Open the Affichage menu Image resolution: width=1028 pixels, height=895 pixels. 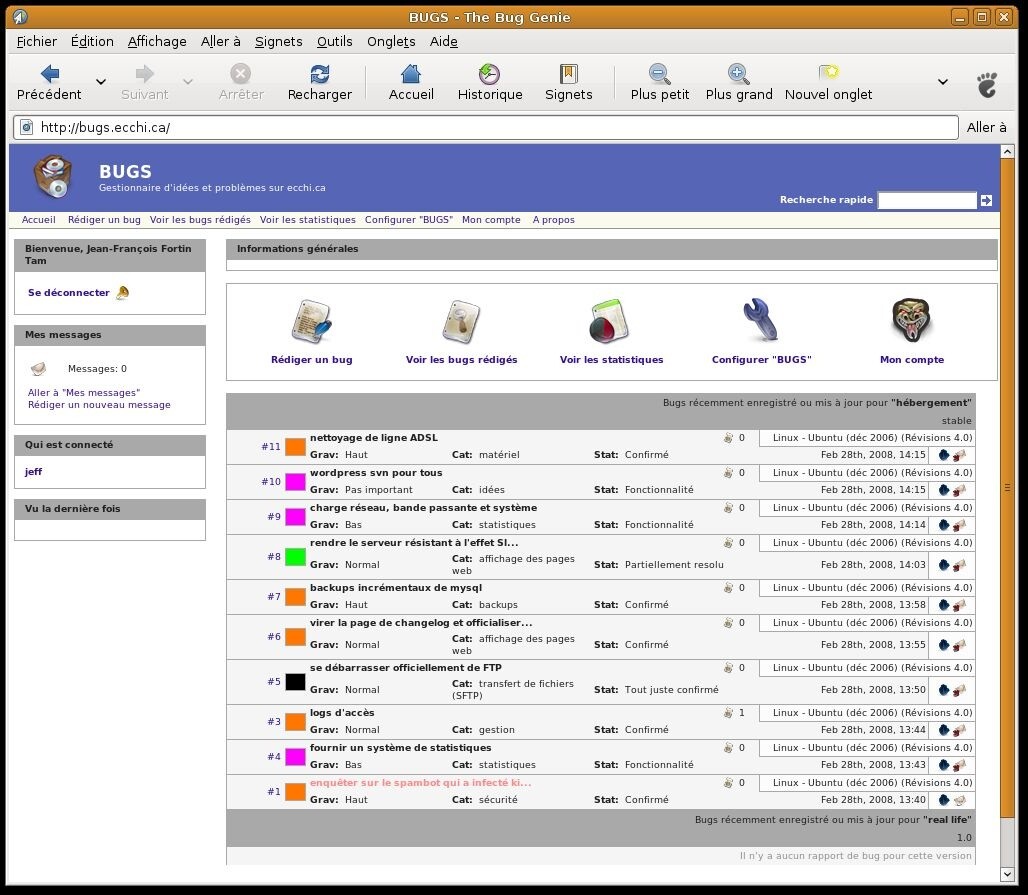pyautogui.click(x=157, y=41)
